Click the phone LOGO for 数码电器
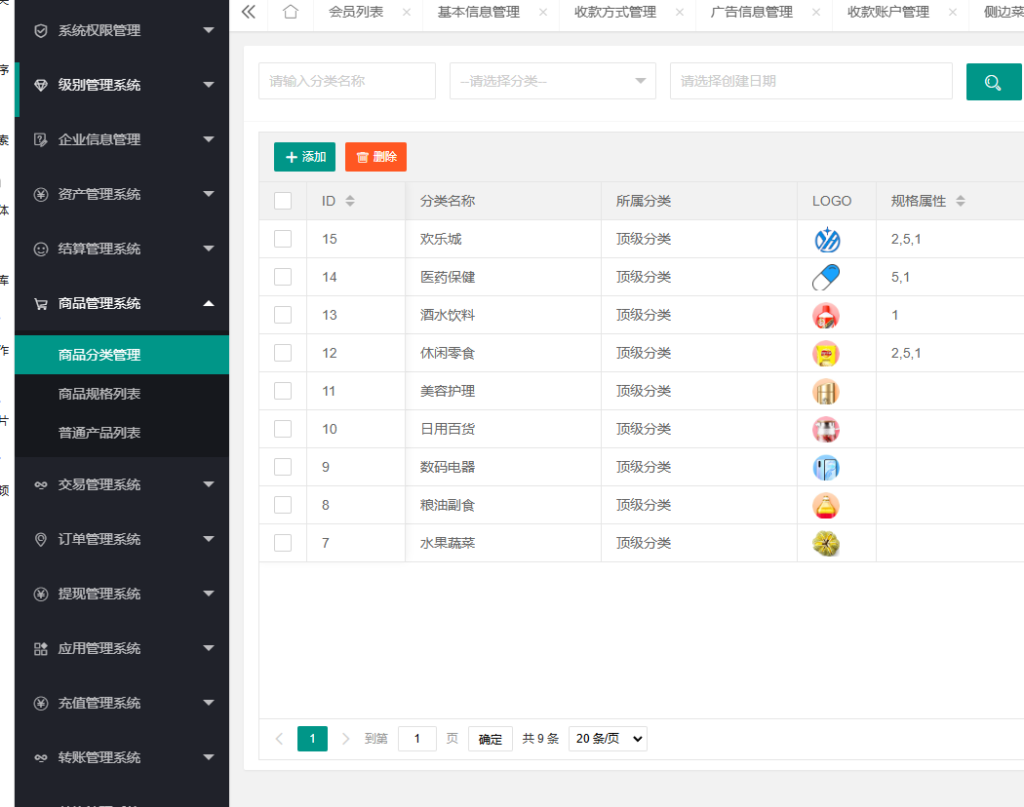This screenshot has height=807, width=1024. [825, 467]
